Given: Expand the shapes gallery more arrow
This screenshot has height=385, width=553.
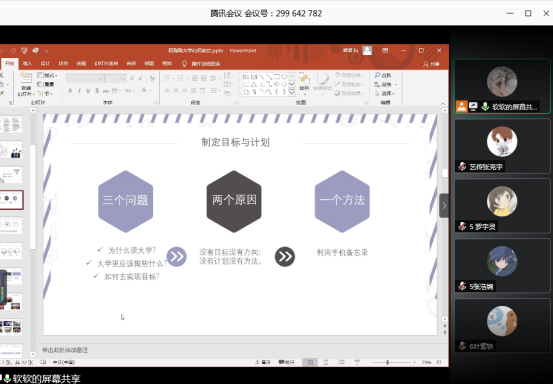Looking at the screenshot, I should pyautogui.click(x=291, y=92).
